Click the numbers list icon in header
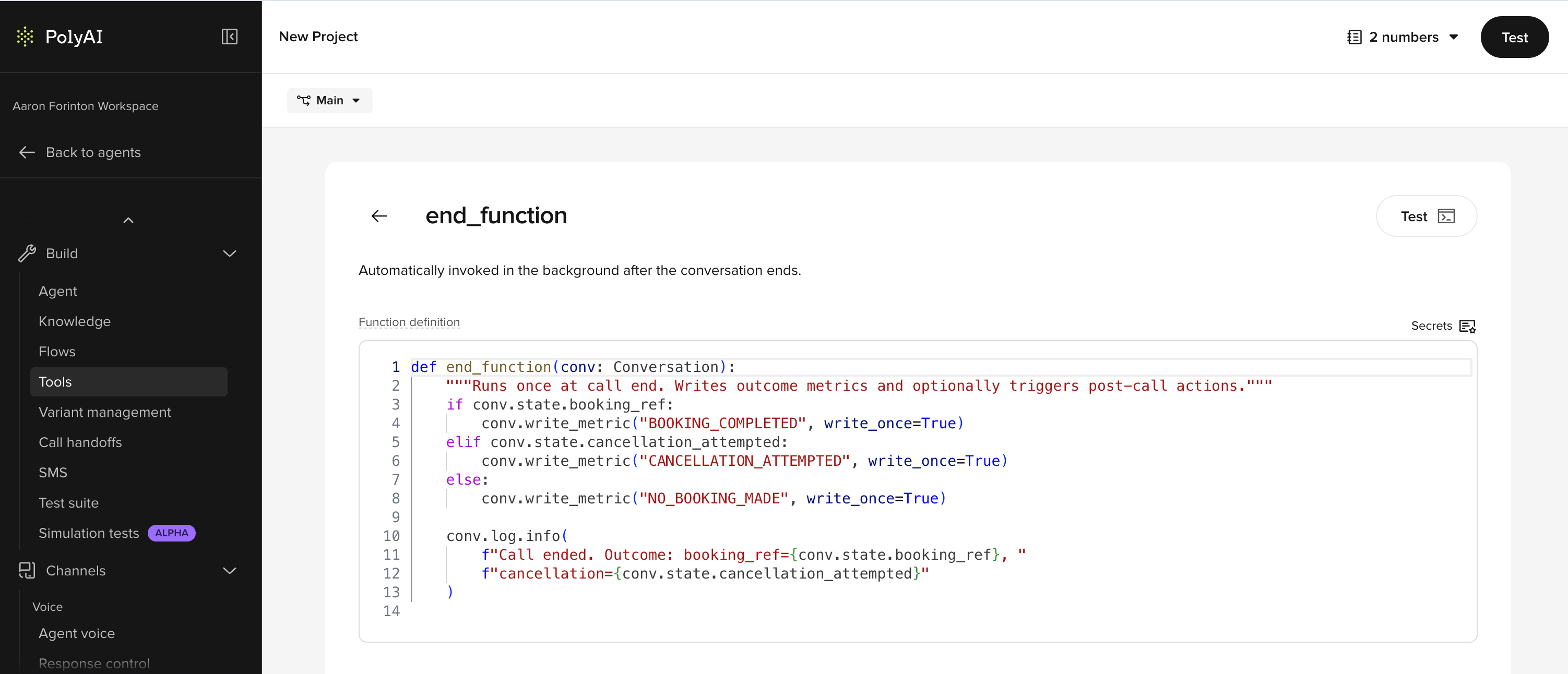1568x674 pixels. [x=1355, y=37]
